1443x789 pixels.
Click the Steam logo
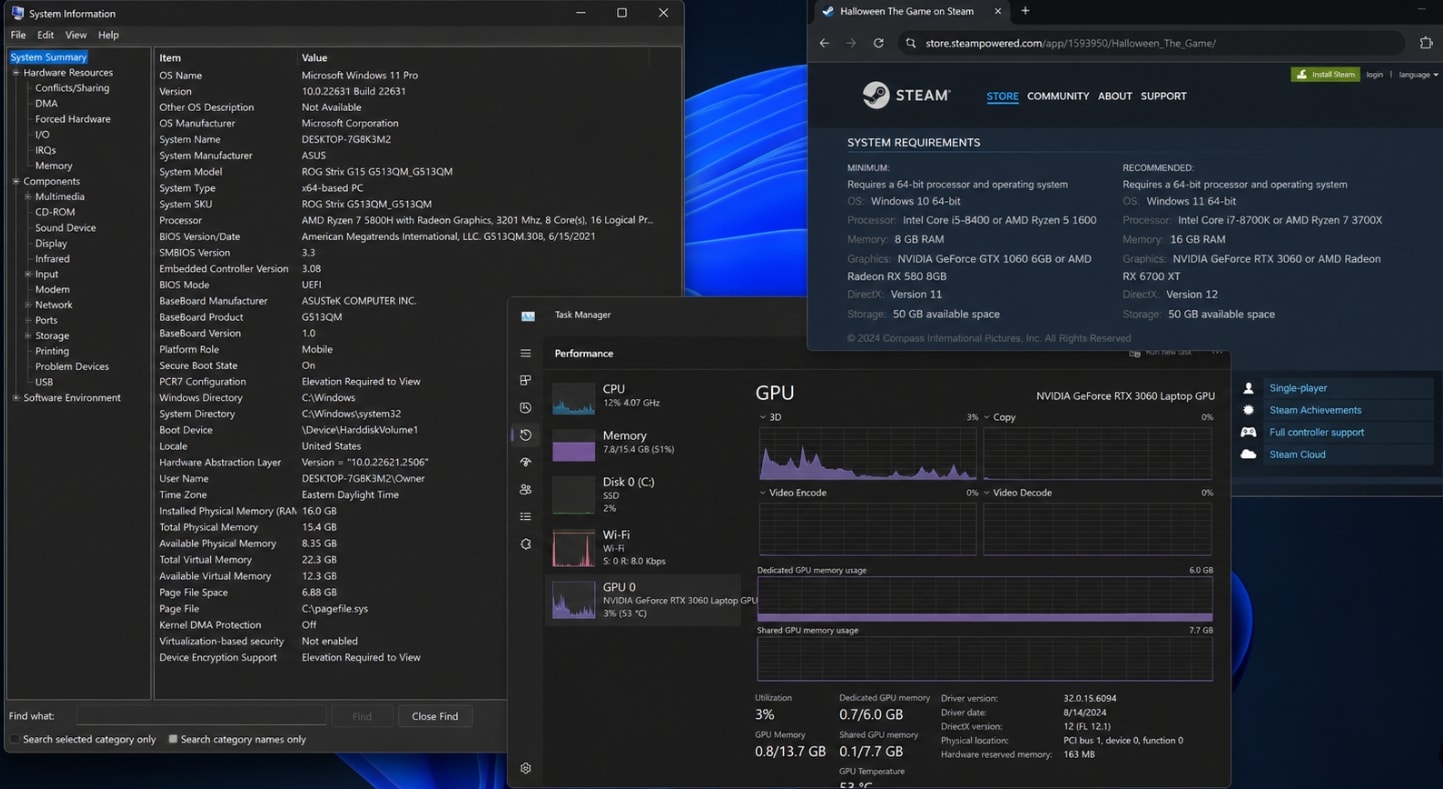pyautogui.click(x=906, y=95)
